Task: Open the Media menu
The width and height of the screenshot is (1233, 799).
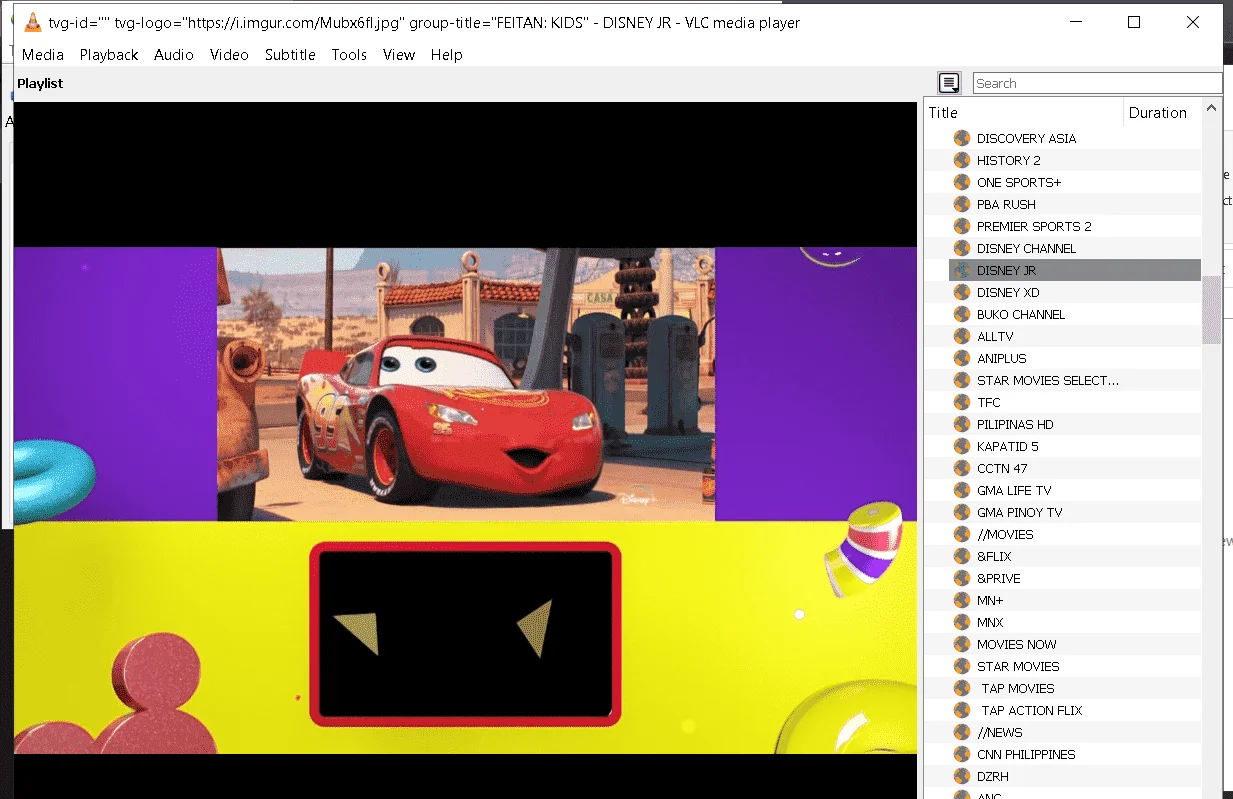Action: pyautogui.click(x=43, y=55)
